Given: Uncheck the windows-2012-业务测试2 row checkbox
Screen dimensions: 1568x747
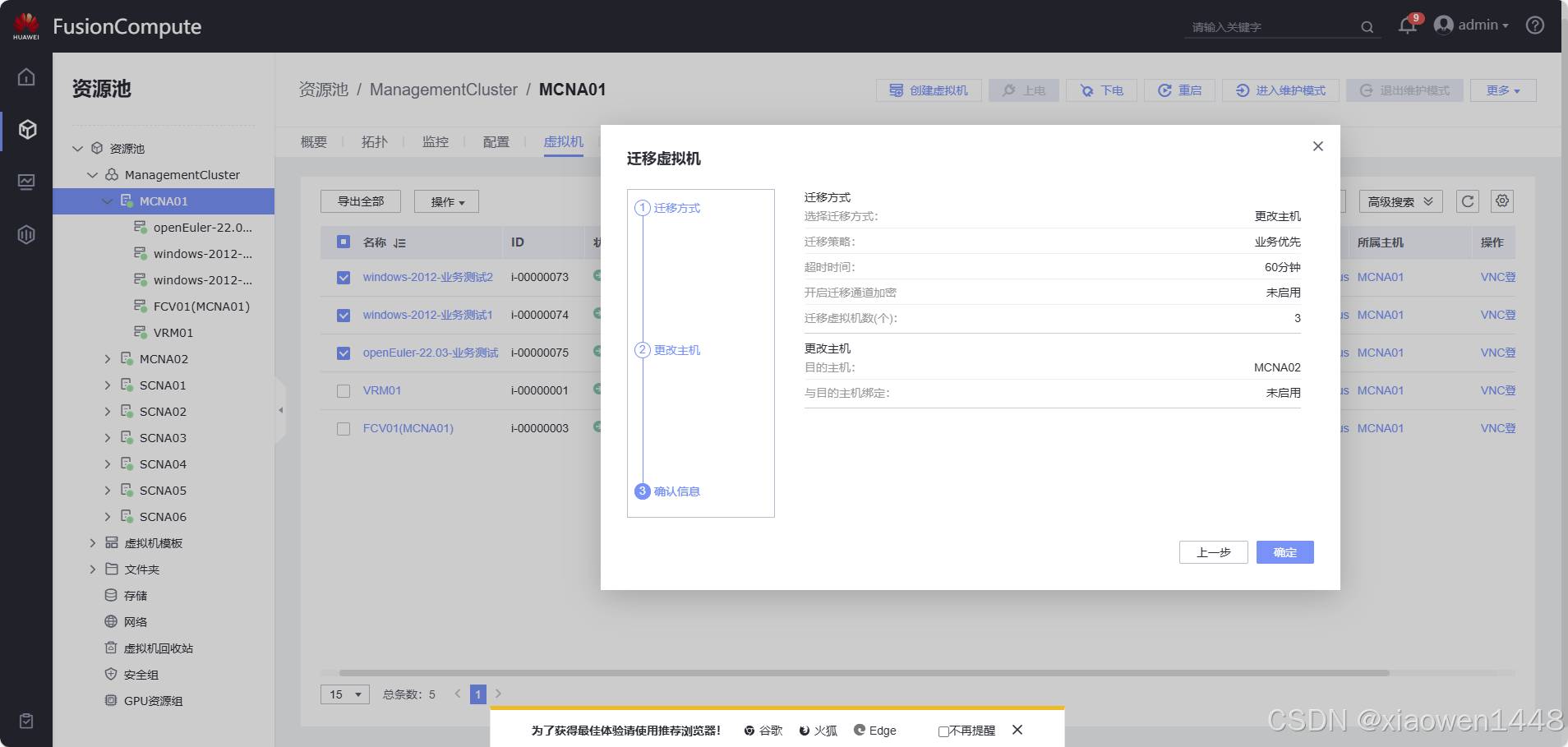Looking at the screenshot, I should click(x=344, y=278).
